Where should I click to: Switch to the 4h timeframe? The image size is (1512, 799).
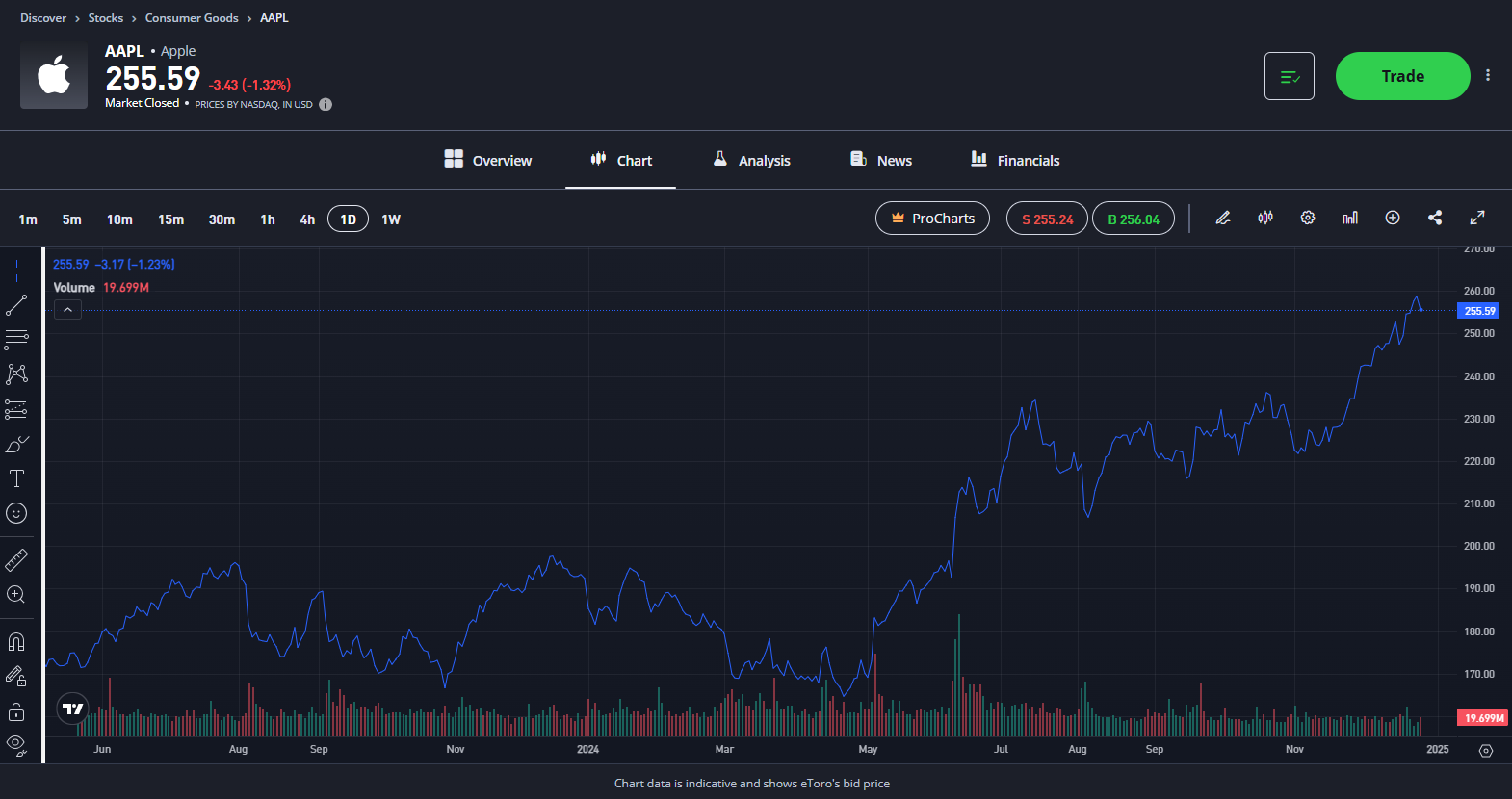click(x=307, y=219)
